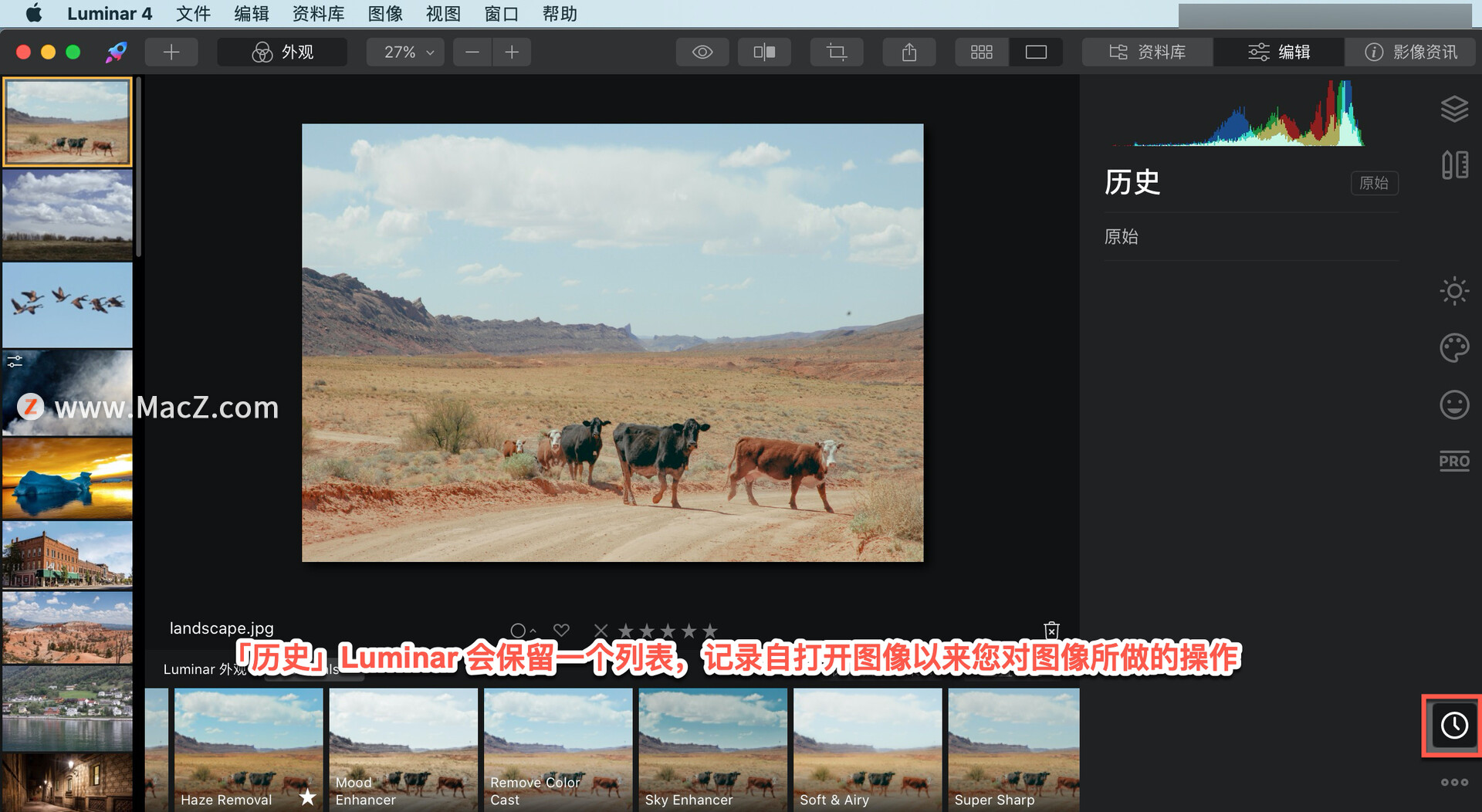The height and width of the screenshot is (812, 1482).
Task: Click the landscape.jpg file name
Action: (x=222, y=628)
